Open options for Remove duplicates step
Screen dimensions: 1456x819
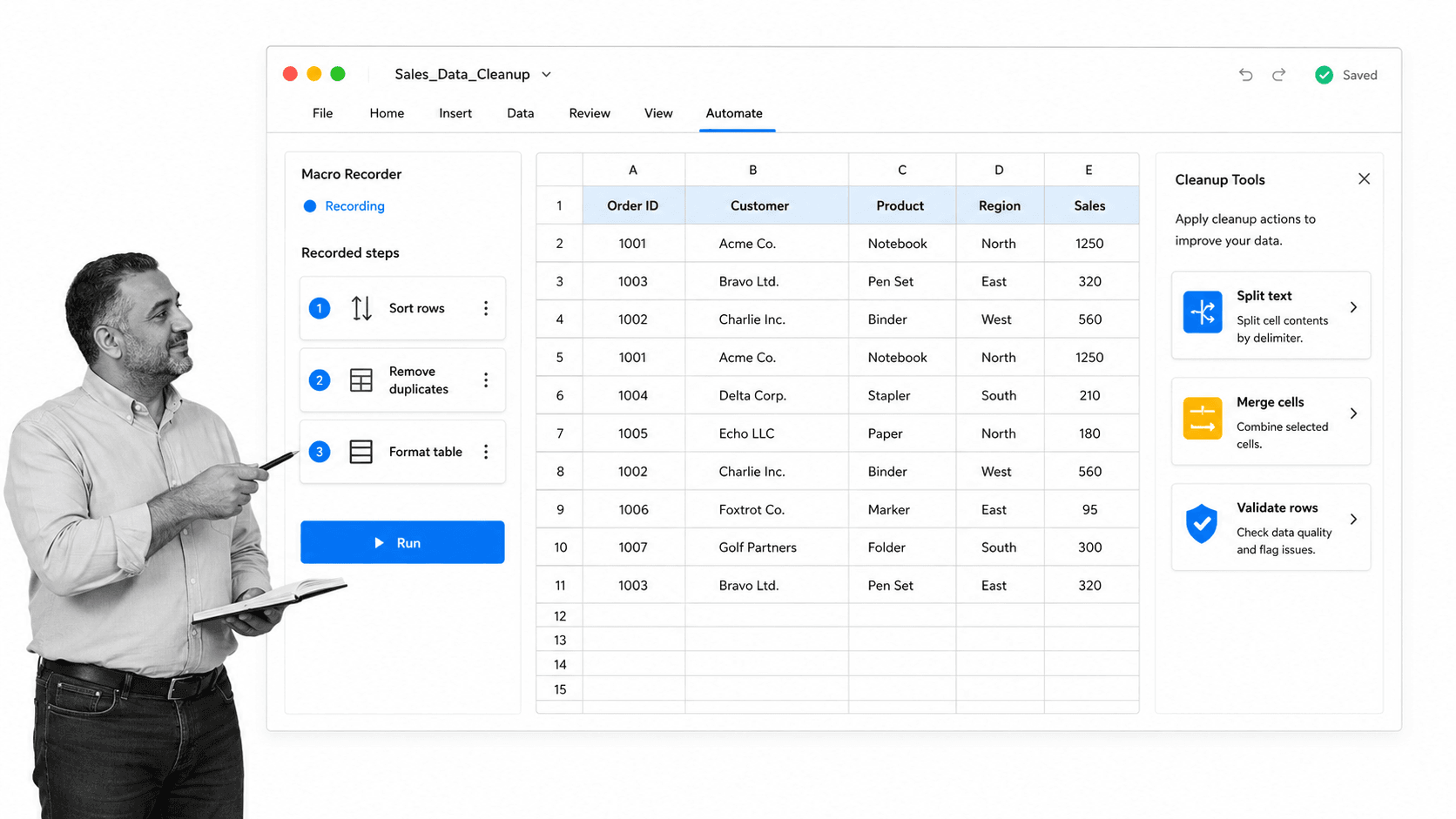pyautogui.click(x=486, y=380)
